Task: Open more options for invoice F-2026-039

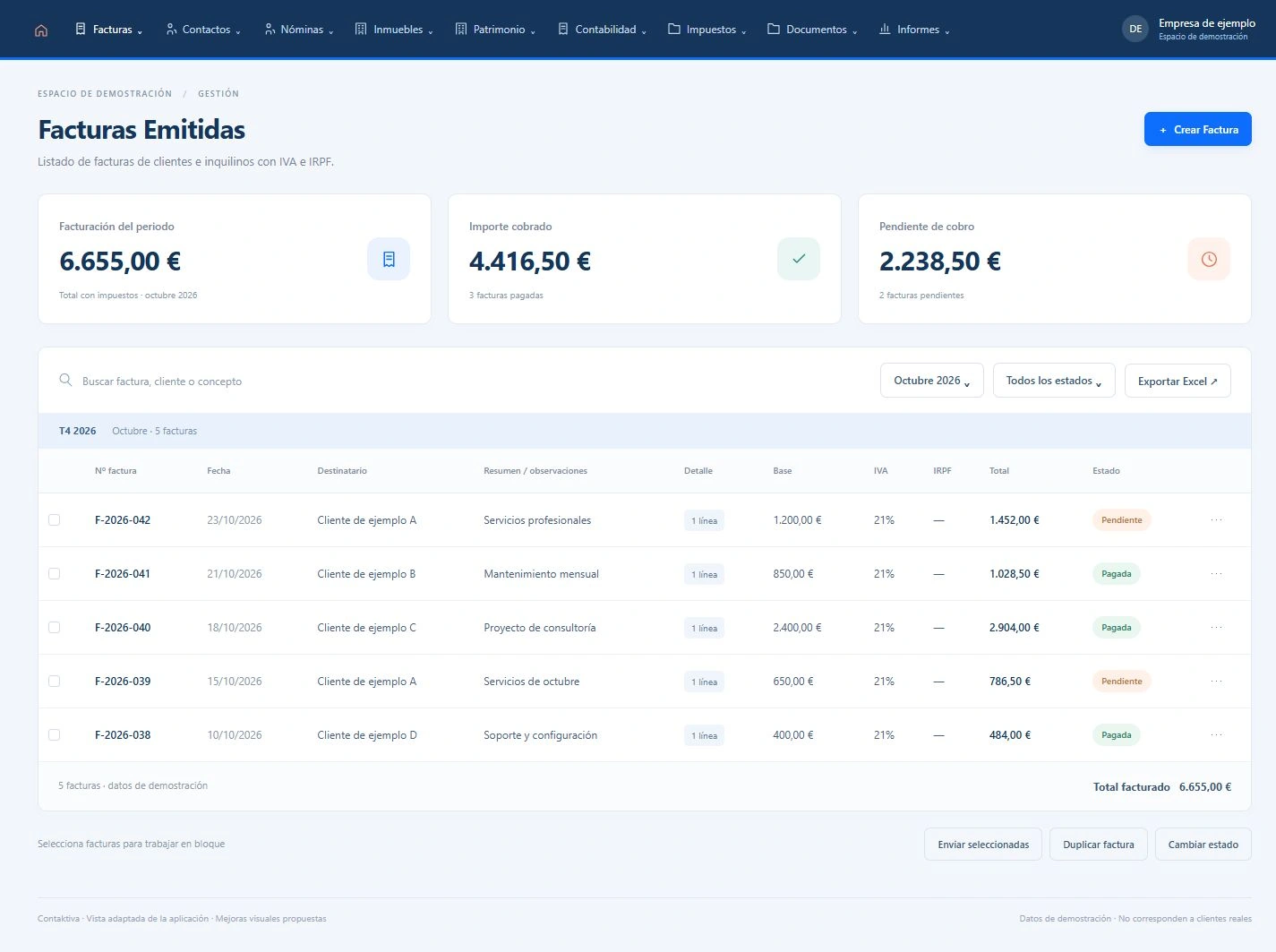Action: (1216, 682)
